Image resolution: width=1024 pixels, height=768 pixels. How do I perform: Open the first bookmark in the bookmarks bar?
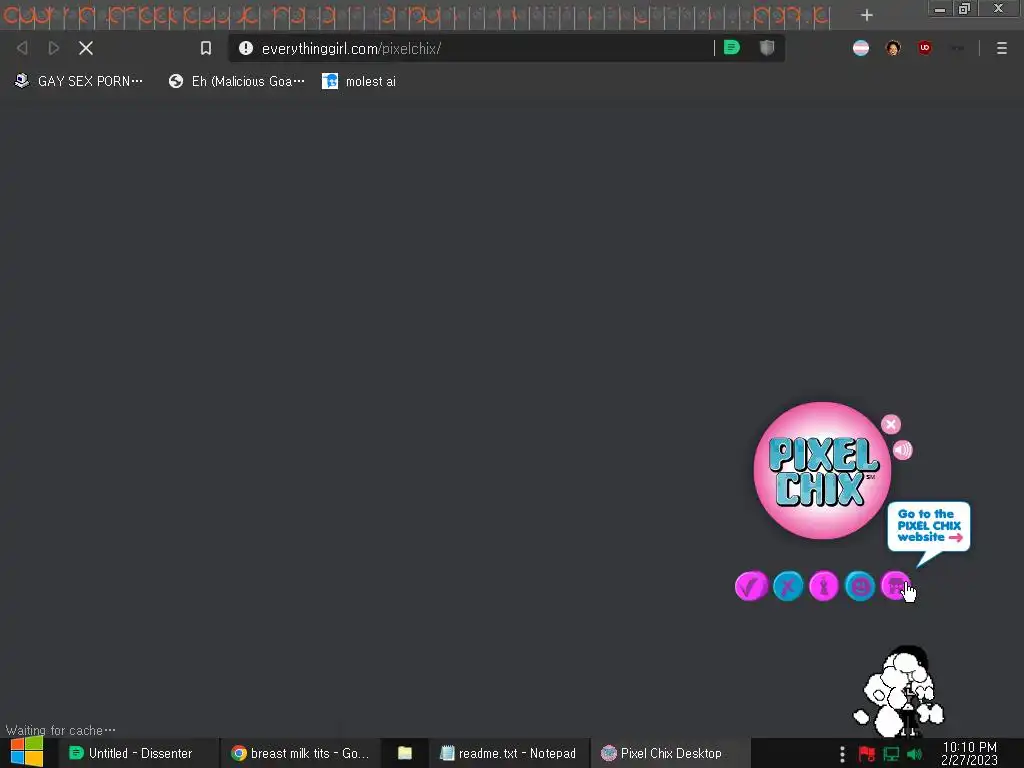(x=78, y=81)
